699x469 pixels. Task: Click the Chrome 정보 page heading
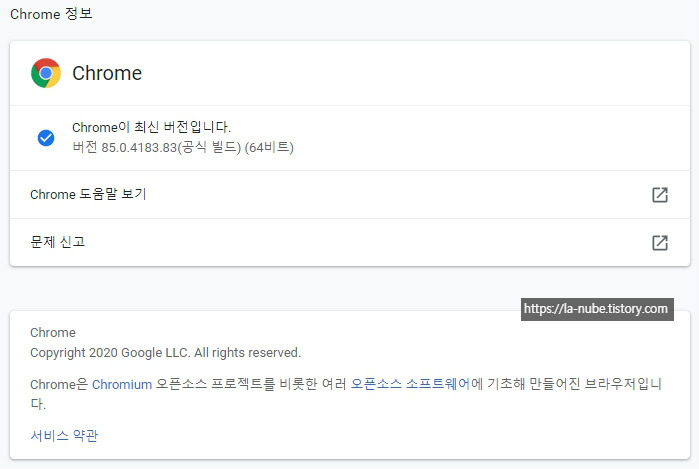coord(51,14)
